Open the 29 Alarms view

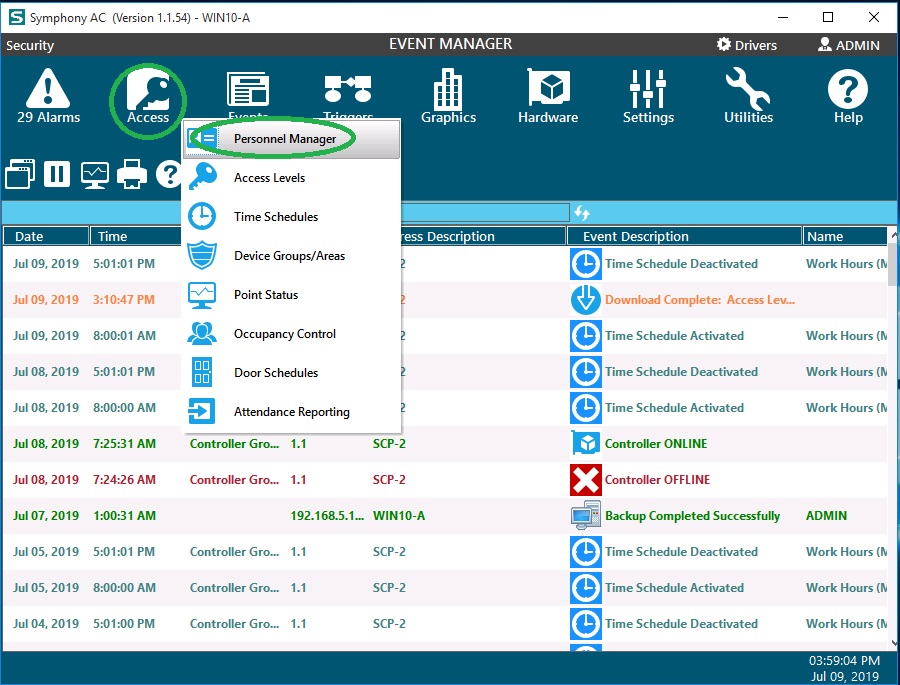[48, 96]
